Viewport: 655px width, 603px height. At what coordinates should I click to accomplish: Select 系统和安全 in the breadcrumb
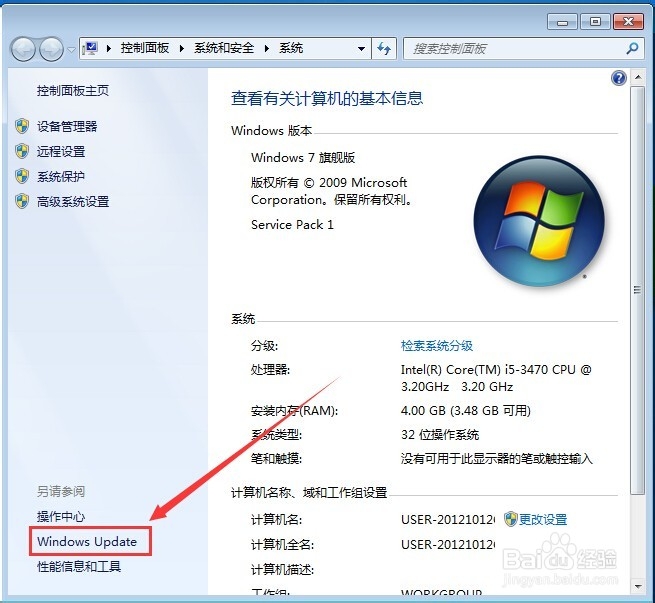click(224, 48)
